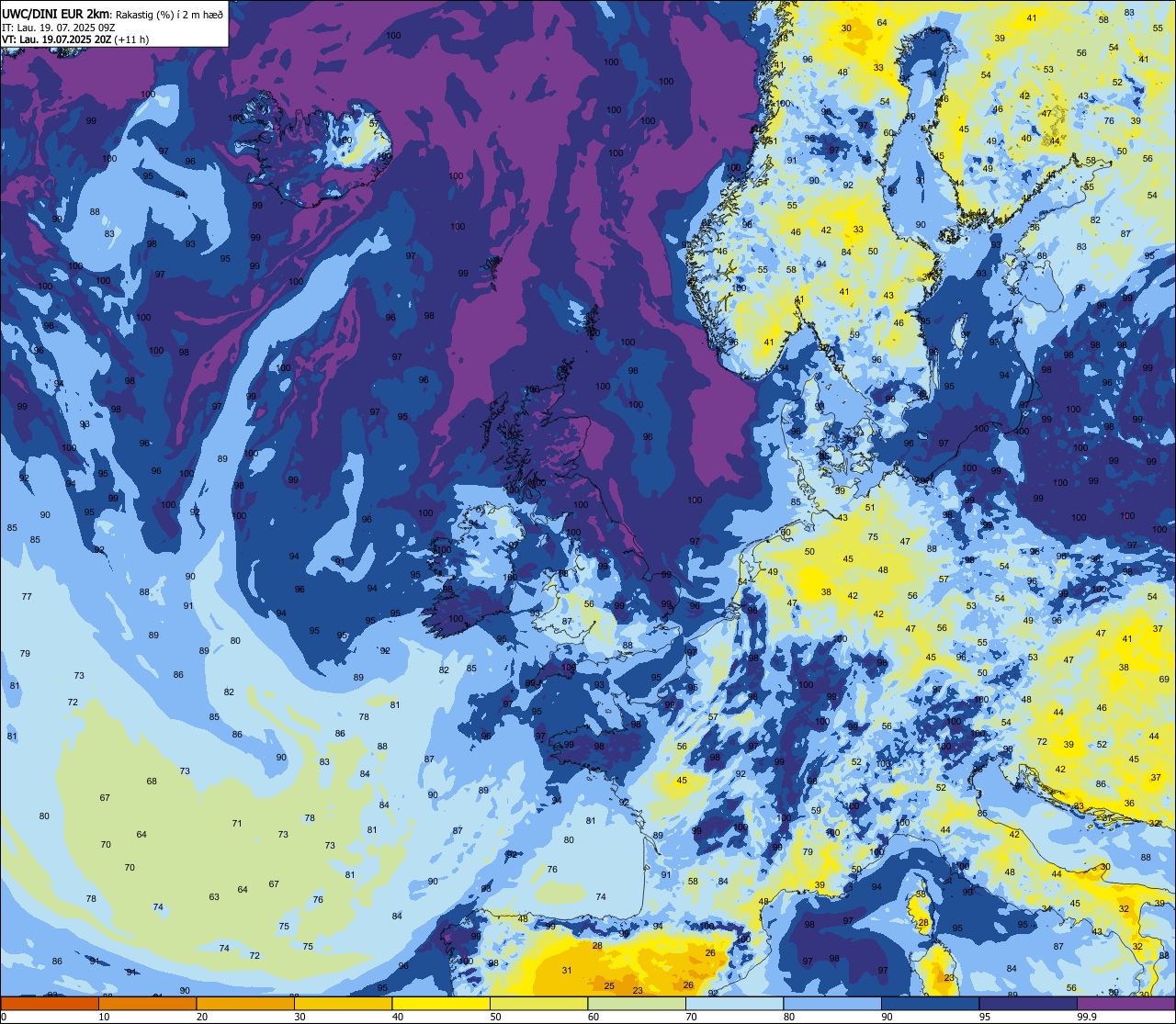Select the amber 30–40 legend swatch
The height and width of the screenshot is (1024, 1176).
tap(343, 1003)
